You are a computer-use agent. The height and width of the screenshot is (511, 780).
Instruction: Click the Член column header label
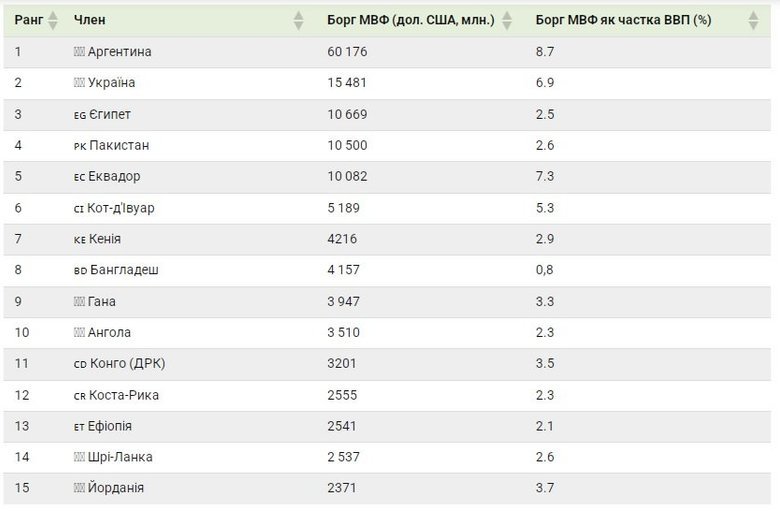pos(89,20)
